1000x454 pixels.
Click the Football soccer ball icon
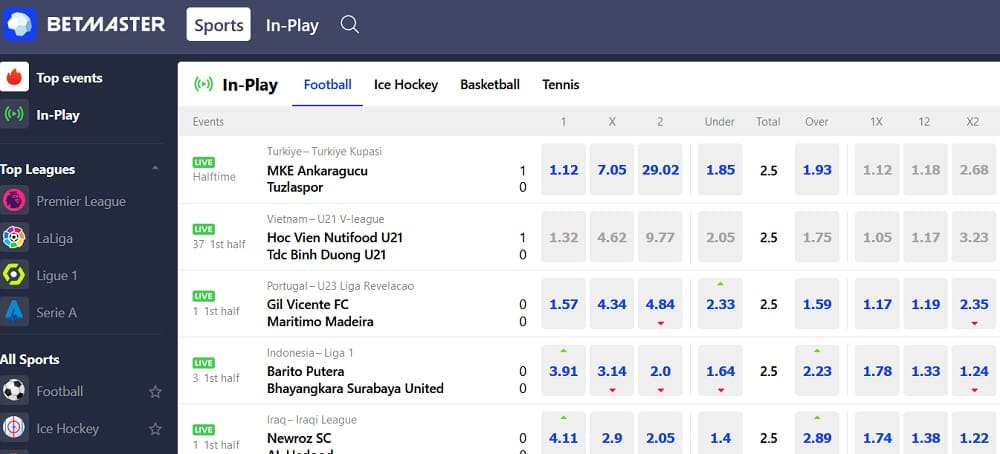[14, 390]
